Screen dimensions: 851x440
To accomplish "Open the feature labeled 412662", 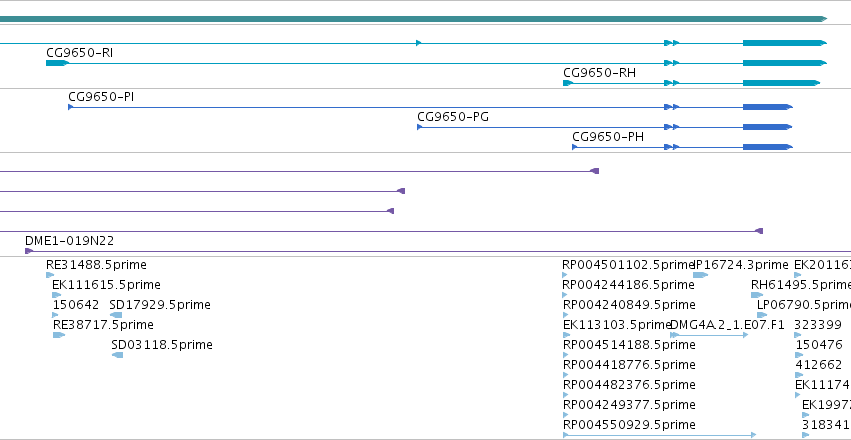I will pos(818,365).
